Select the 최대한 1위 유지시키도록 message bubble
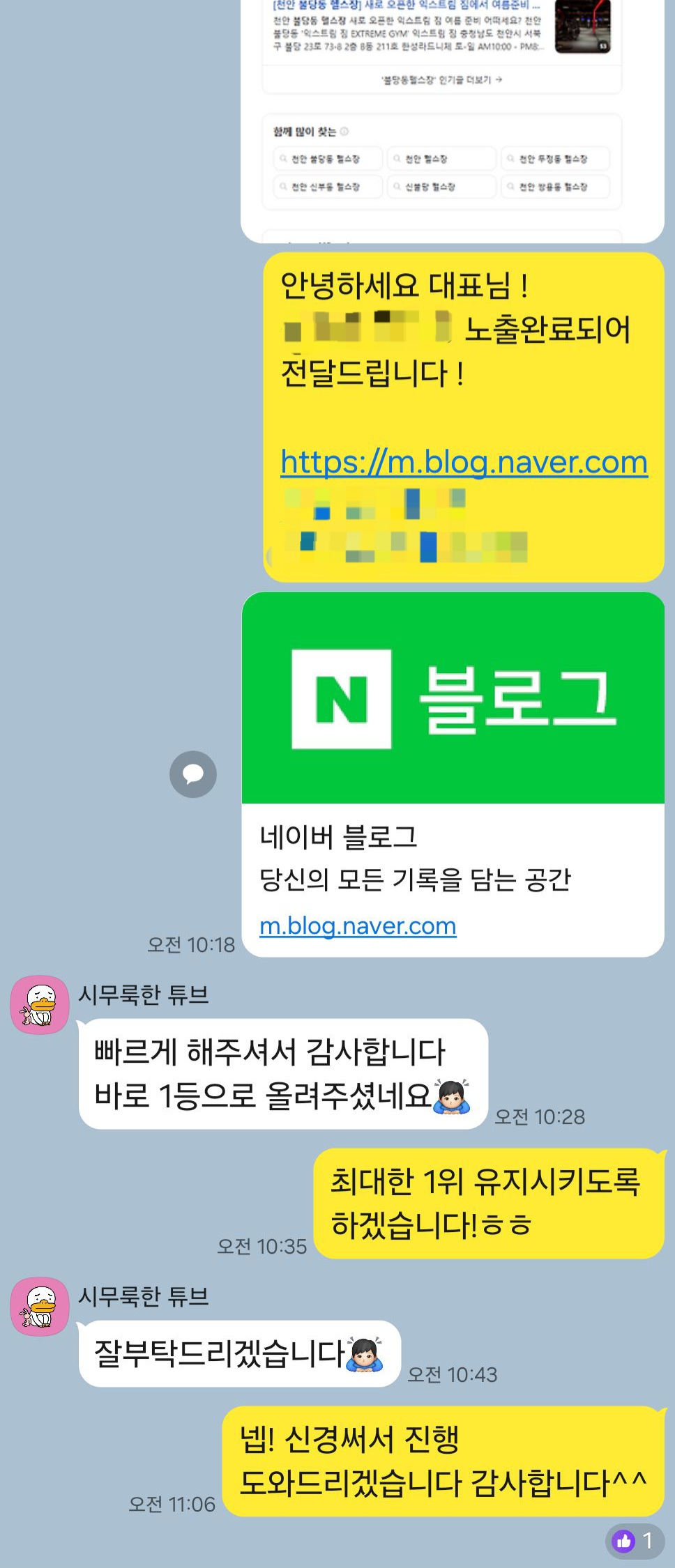 [x=489, y=1204]
